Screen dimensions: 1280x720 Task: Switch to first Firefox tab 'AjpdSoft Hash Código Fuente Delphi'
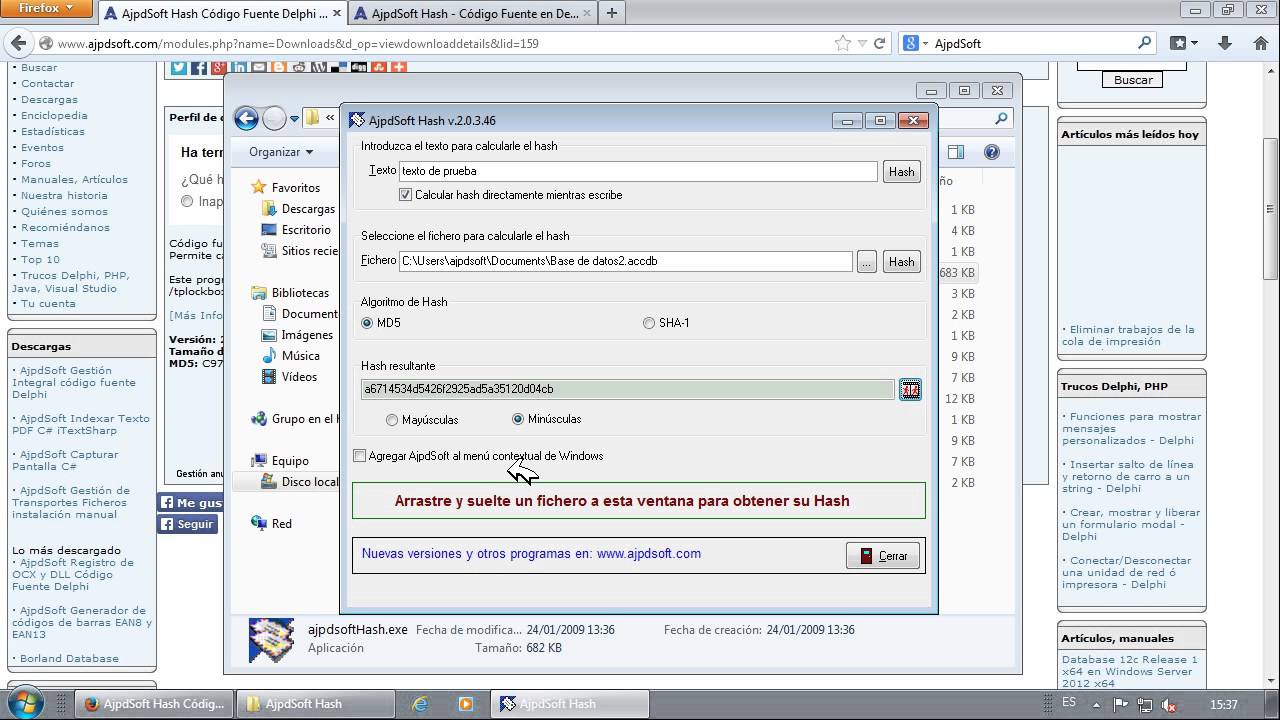point(223,13)
